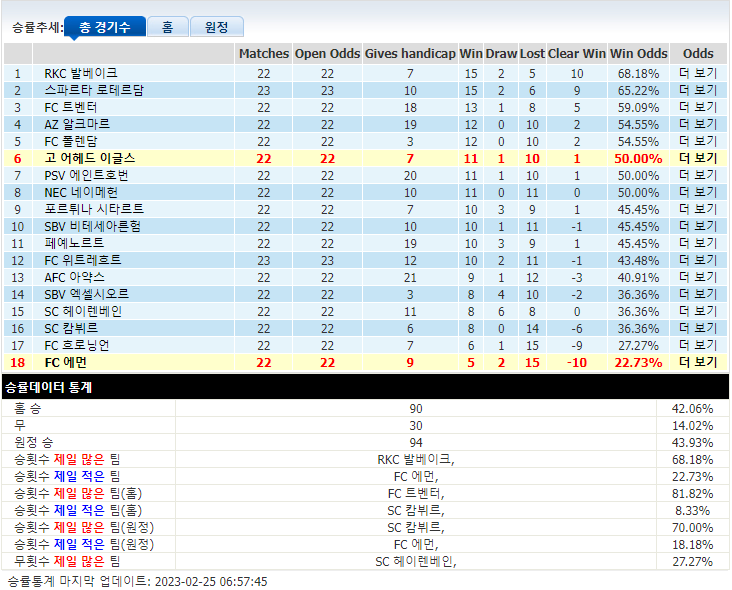Select team name AFC 아약스
Viewport: 732px width, 590px height.
tap(74, 277)
